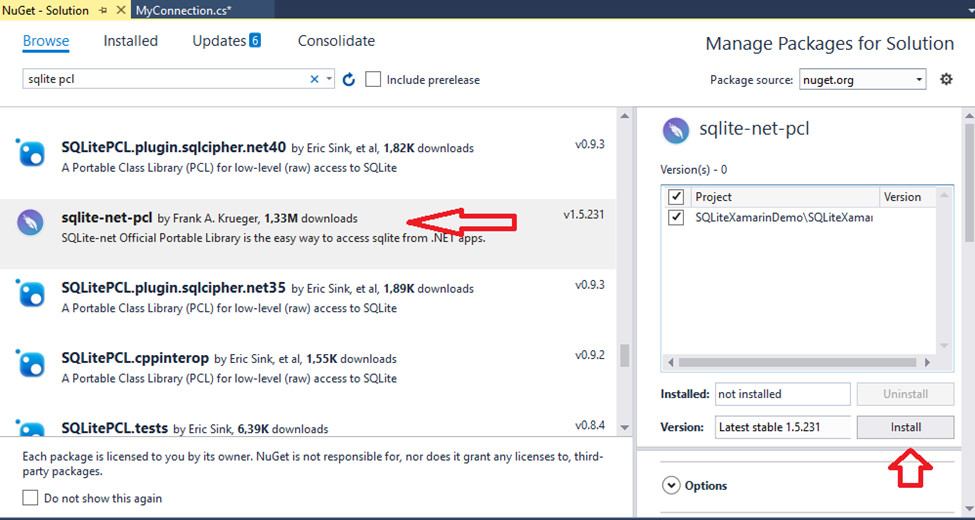Click the Installed not installed field
975x520 pixels.
tap(782, 394)
